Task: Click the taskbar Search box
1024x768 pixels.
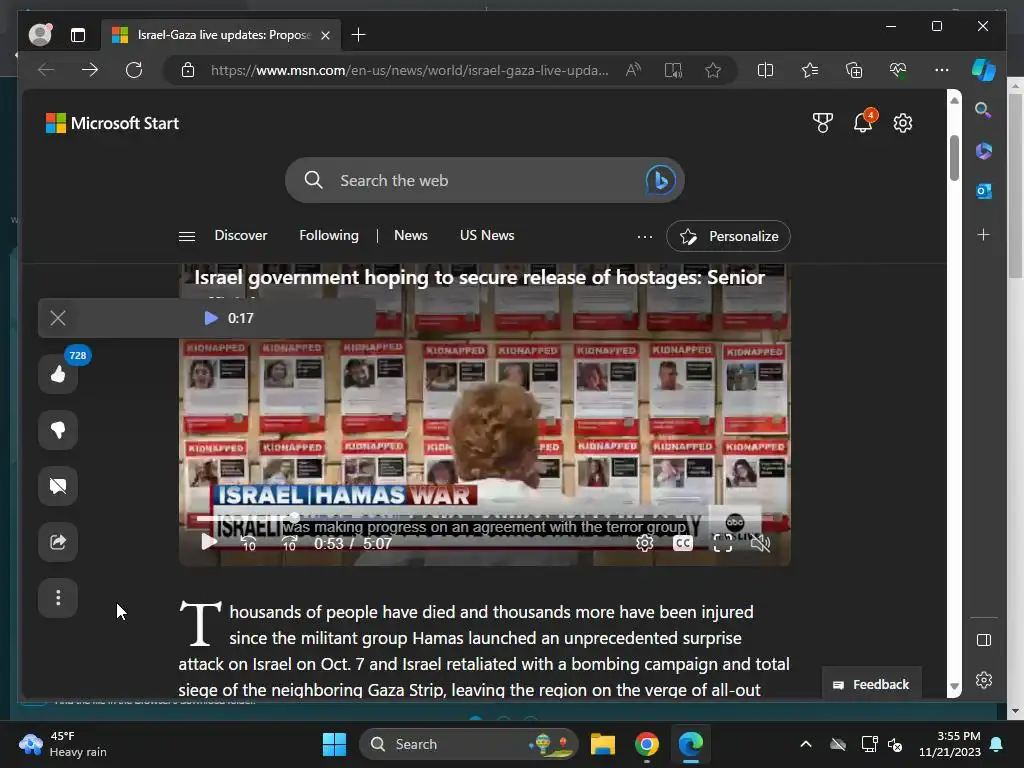Action: pos(469,744)
